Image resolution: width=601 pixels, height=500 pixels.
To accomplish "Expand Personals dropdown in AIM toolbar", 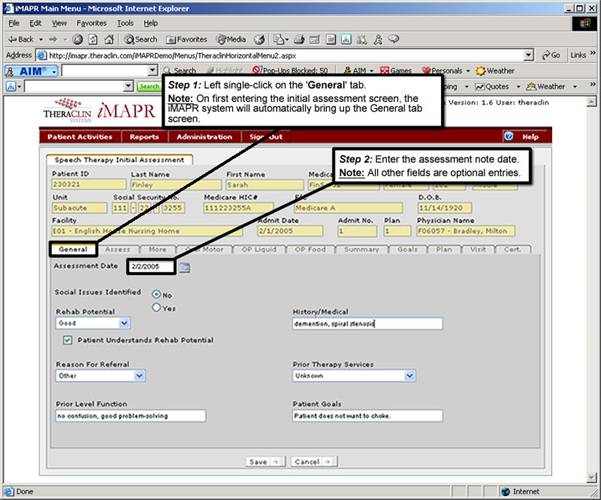I will click(468, 71).
